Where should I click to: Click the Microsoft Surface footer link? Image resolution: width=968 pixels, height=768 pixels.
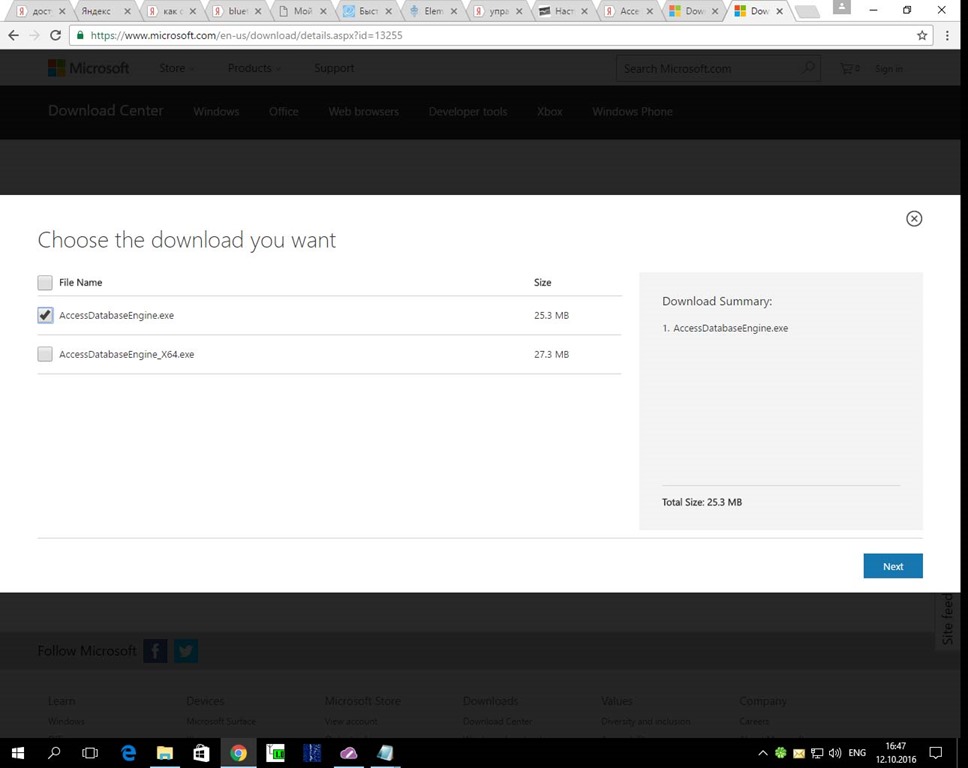click(221, 721)
